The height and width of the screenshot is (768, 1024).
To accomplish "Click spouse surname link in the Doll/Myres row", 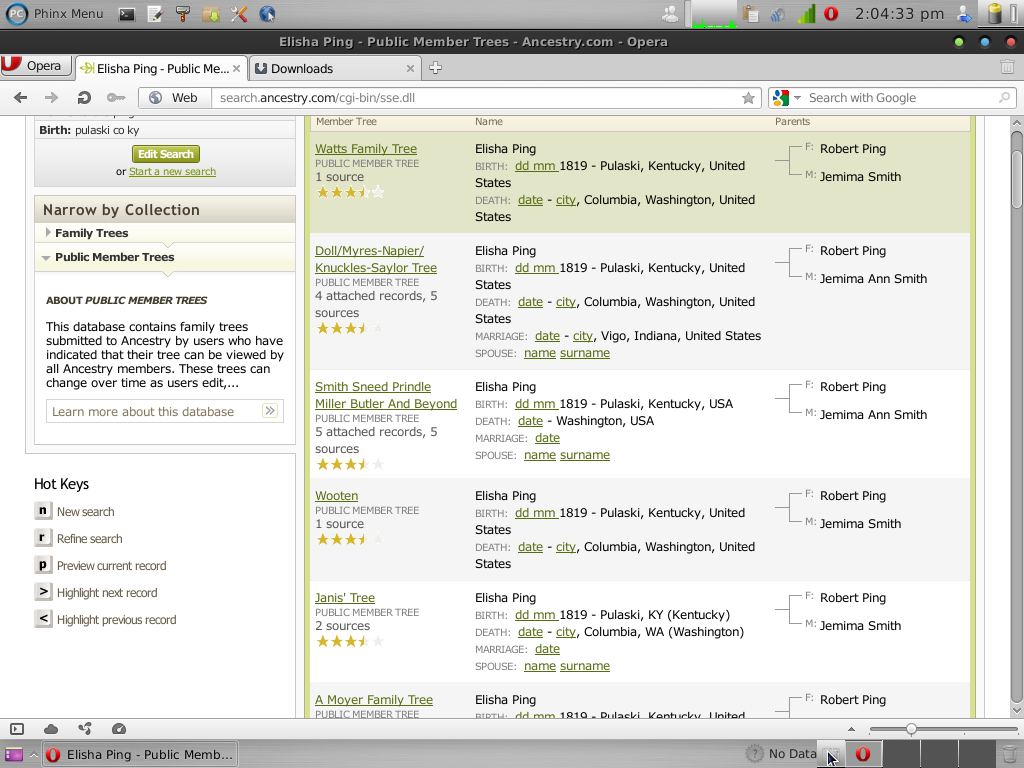I will pos(584,353).
